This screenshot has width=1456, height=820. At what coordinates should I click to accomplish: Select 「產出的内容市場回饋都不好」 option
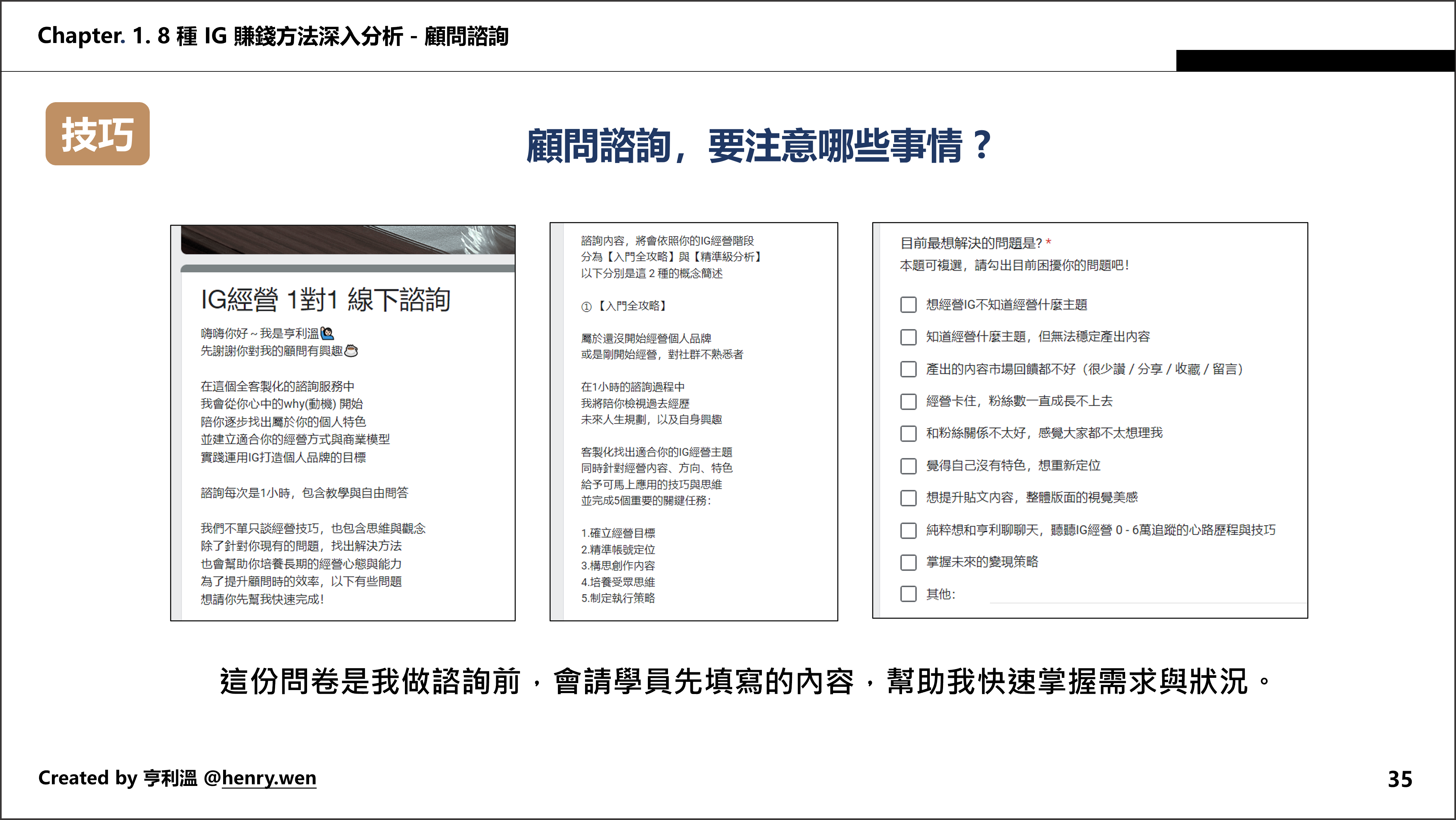click(909, 369)
